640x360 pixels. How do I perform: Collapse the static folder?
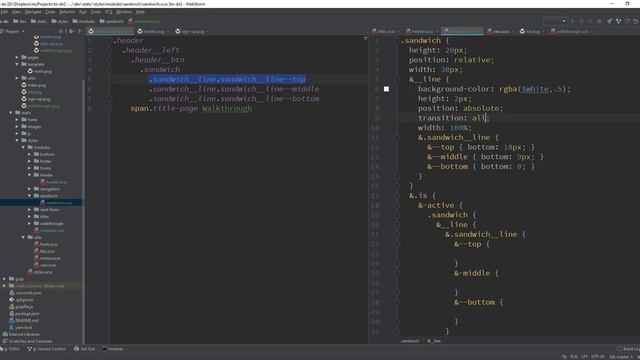[11, 113]
